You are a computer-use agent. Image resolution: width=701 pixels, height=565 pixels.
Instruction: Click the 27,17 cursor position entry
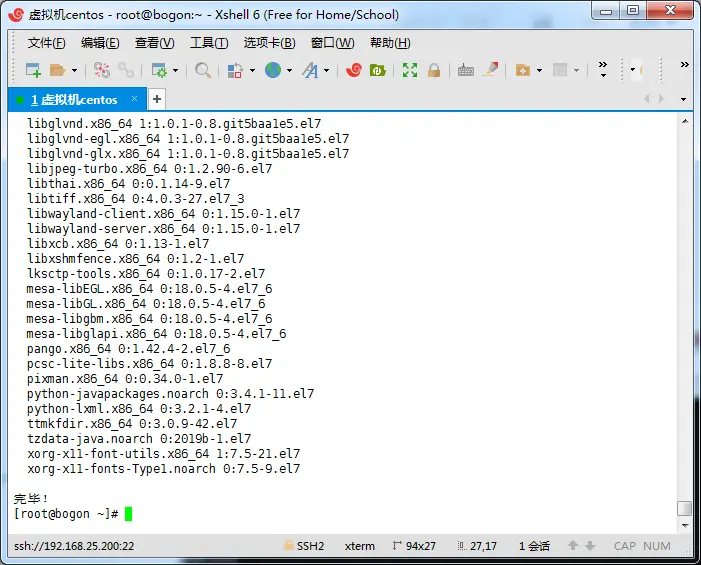477,546
